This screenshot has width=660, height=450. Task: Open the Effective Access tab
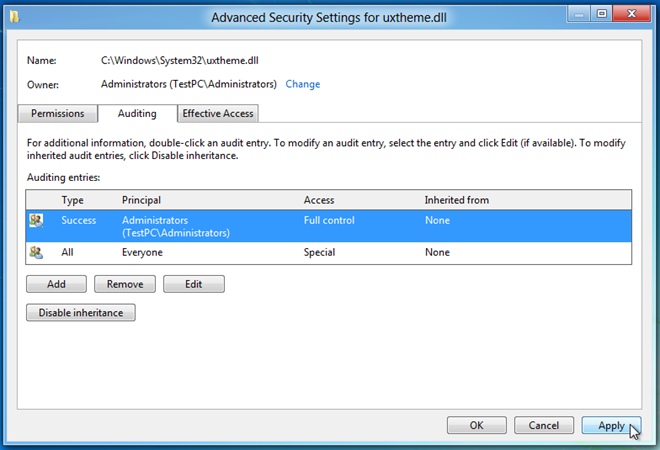point(218,114)
